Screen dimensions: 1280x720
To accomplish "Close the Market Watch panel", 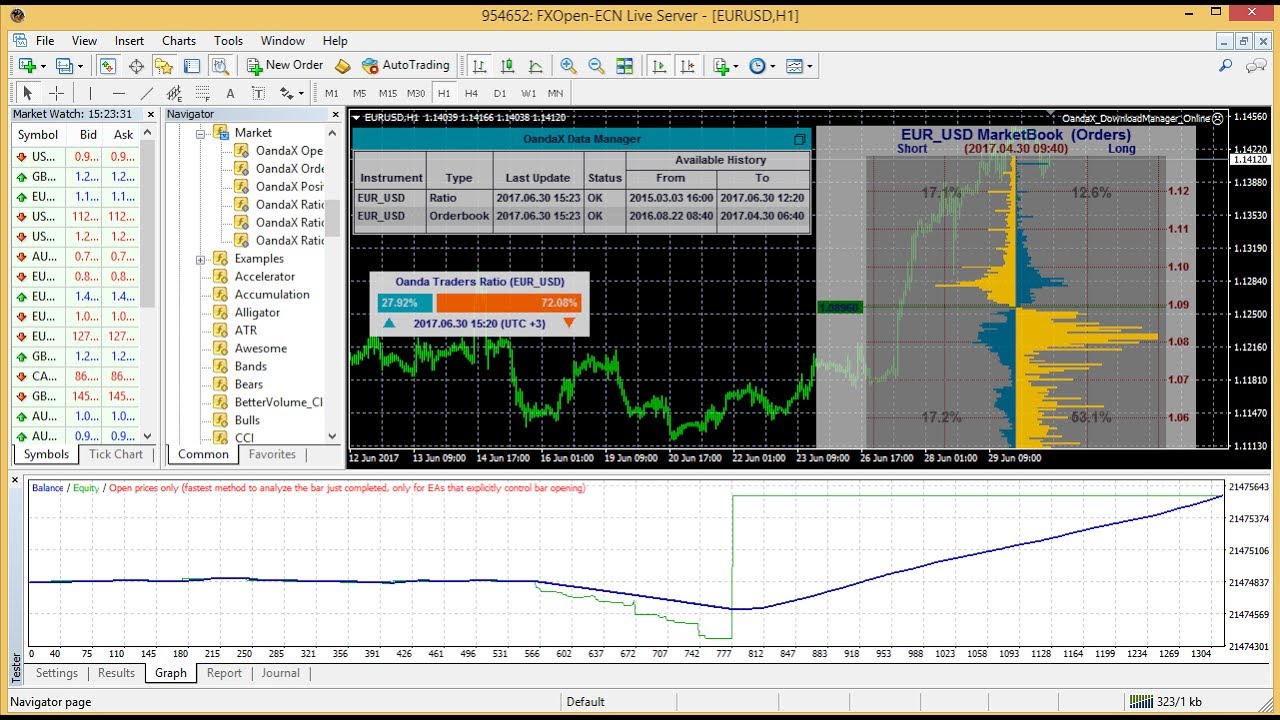I will (150, 114).
